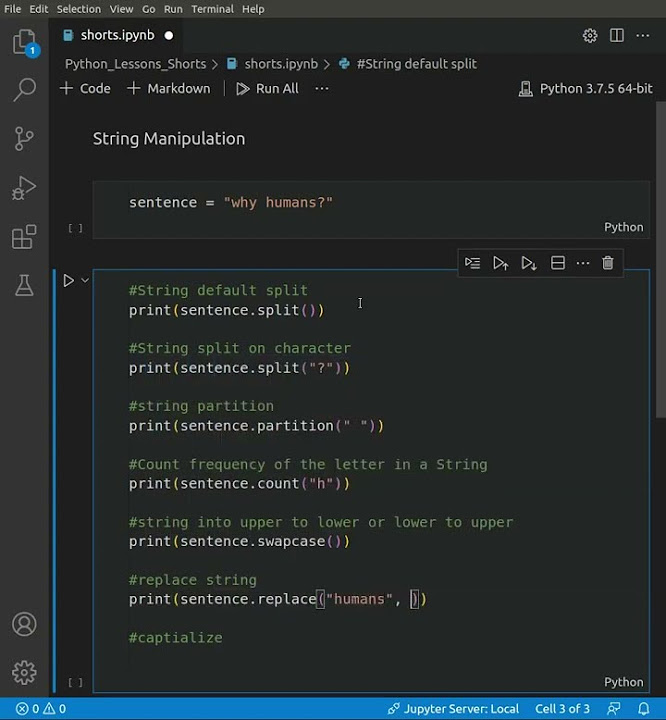The image size is (666, 720).
Task: Open the Source Control view
Action: (x=24, y=138)
